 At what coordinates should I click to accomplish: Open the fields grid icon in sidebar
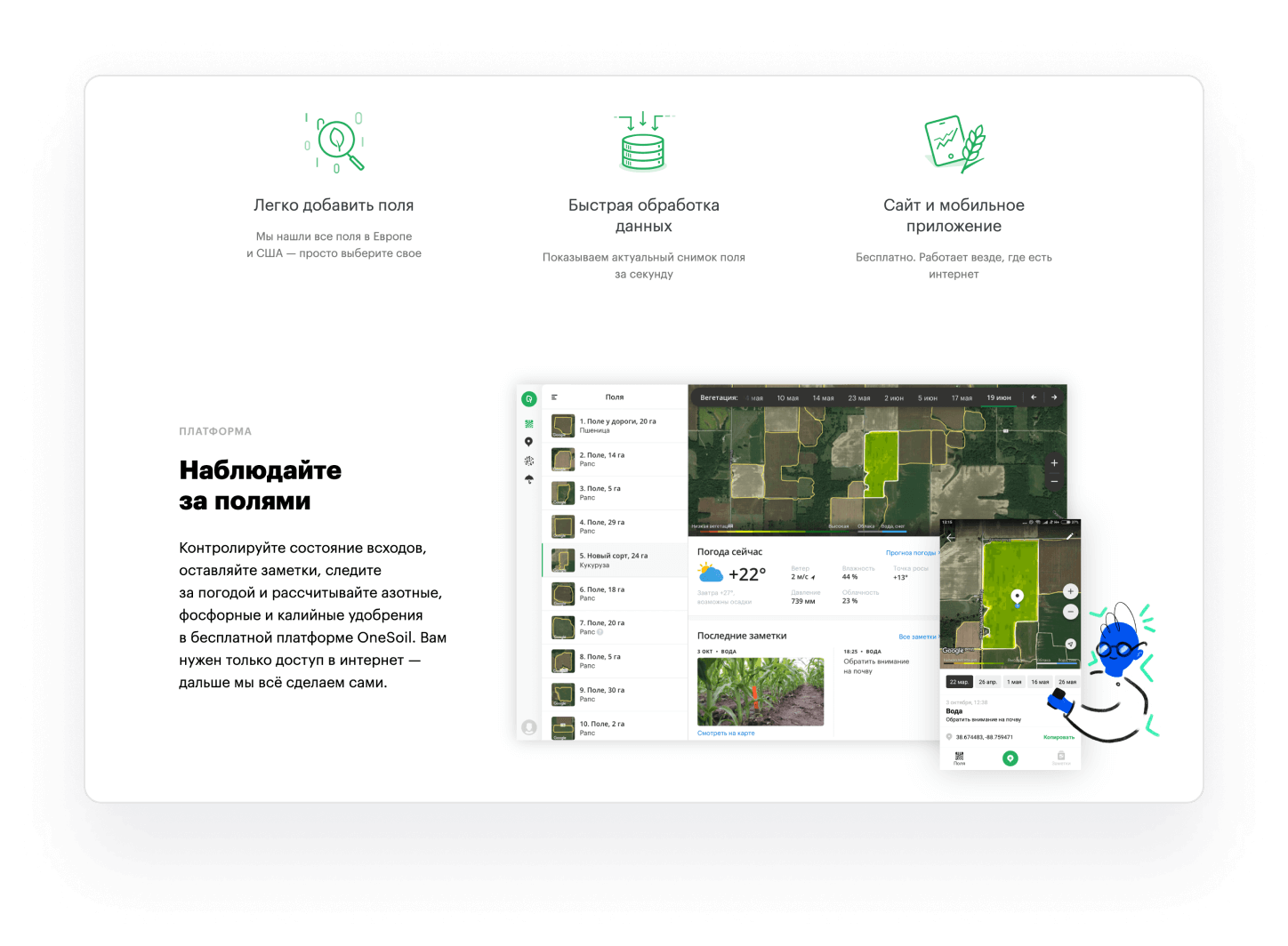click(528, 424)
